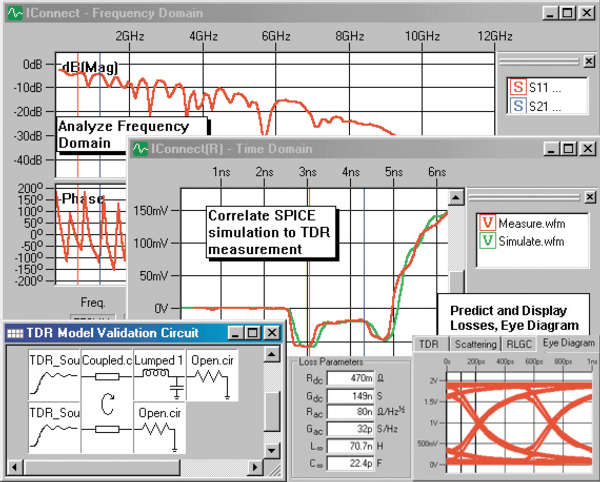Click the Gdc field showing 149n

350,395
